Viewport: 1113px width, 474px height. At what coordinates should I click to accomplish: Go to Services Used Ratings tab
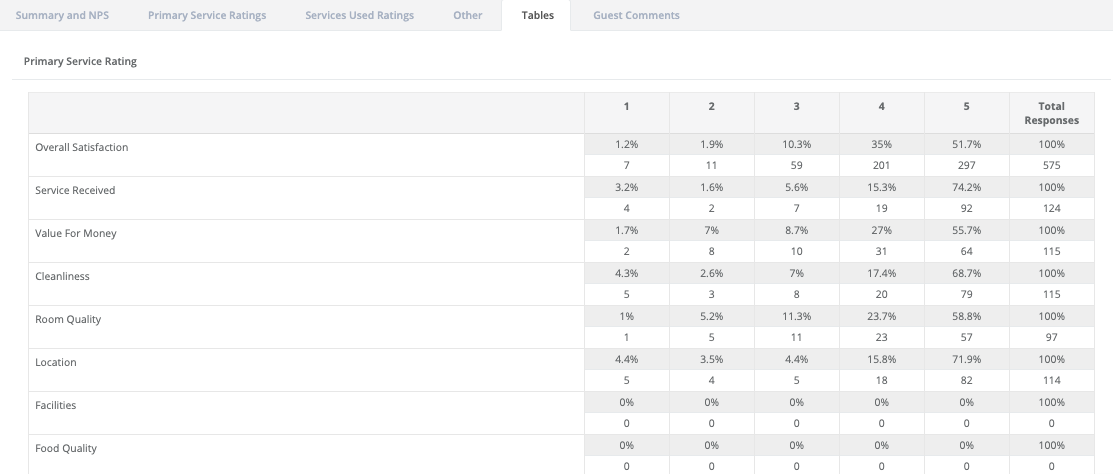pos(359,15)
